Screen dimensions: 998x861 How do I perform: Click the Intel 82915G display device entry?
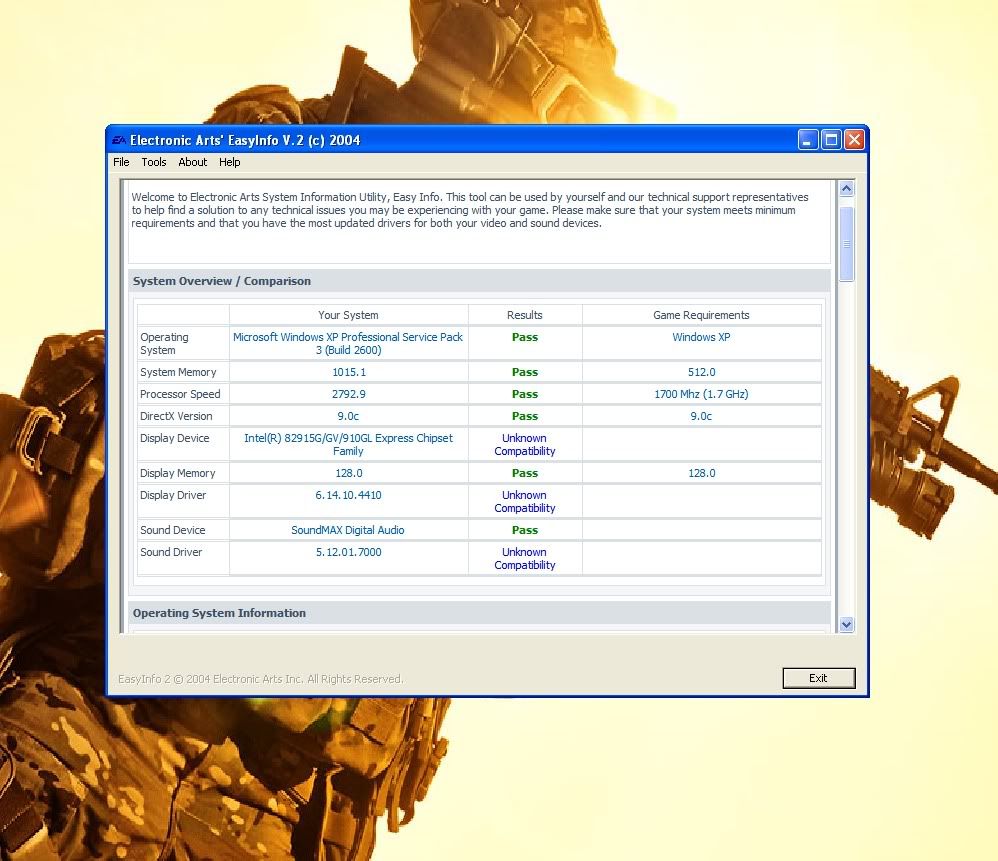pyautogui.click(x=348, y=444)
